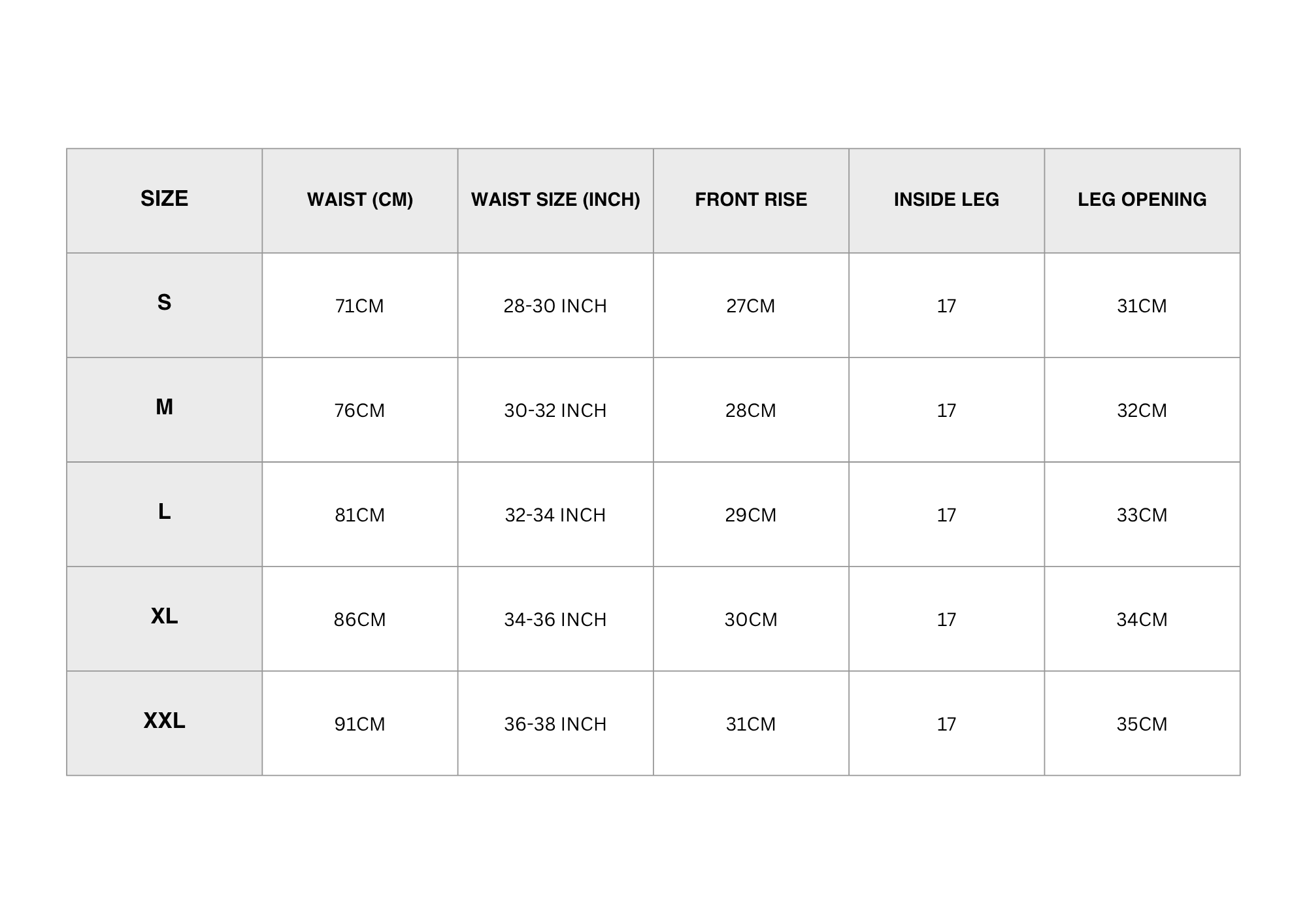The width and height of the screenshot is (1307, 924).
Task: Click the 28-30 INCH waist cell
Action: point(555,306)
